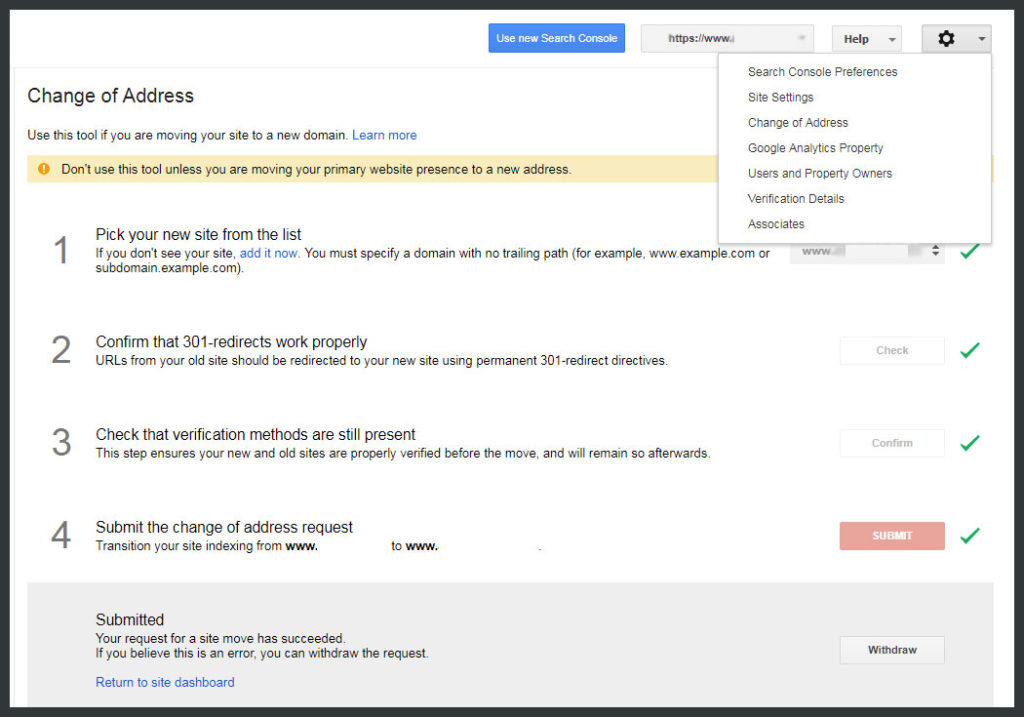Click the green checkmark next to step 1
Screen dimensions: 1024x717
click(x=970, y=251)
